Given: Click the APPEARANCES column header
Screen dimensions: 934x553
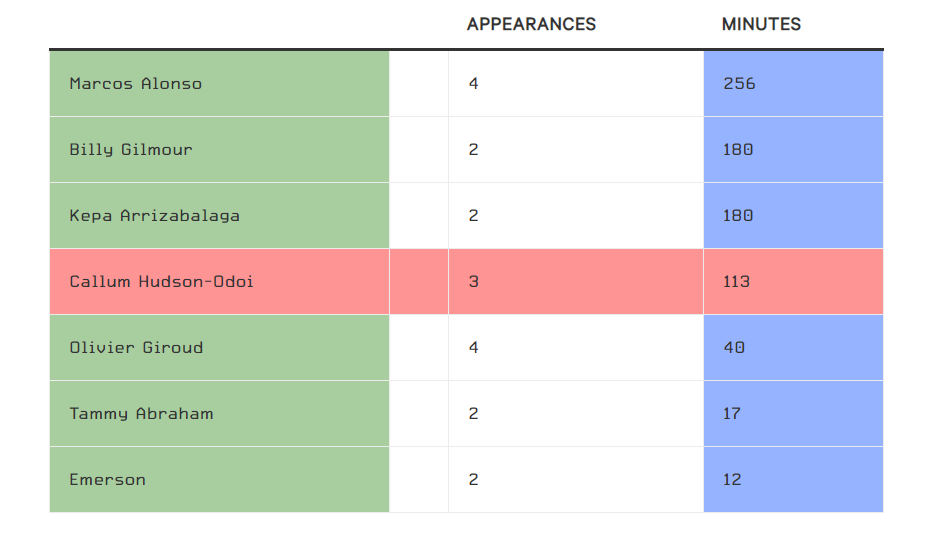Looking at the screenshot, I should (531, 24).
